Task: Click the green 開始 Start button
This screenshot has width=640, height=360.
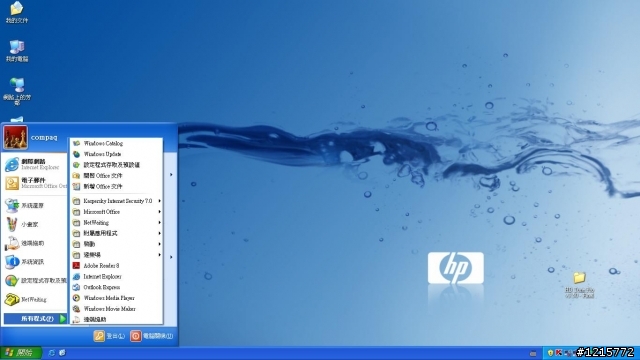Action: [20, 353]
